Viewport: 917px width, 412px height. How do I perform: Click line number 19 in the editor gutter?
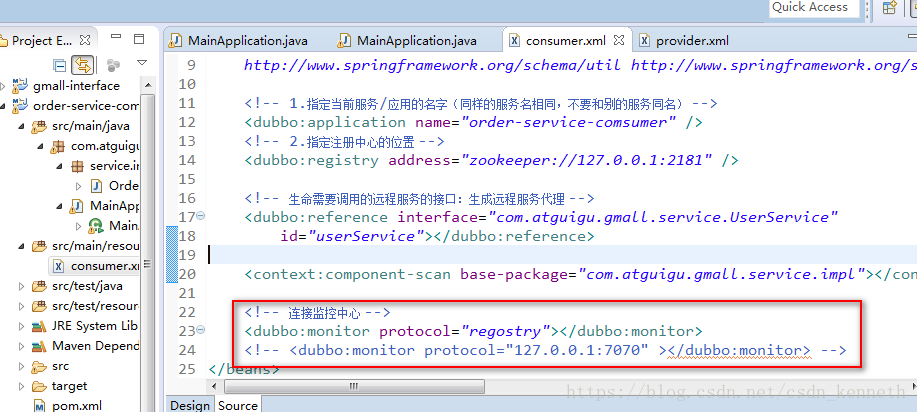pyautogui.click(x=187, y=255)
